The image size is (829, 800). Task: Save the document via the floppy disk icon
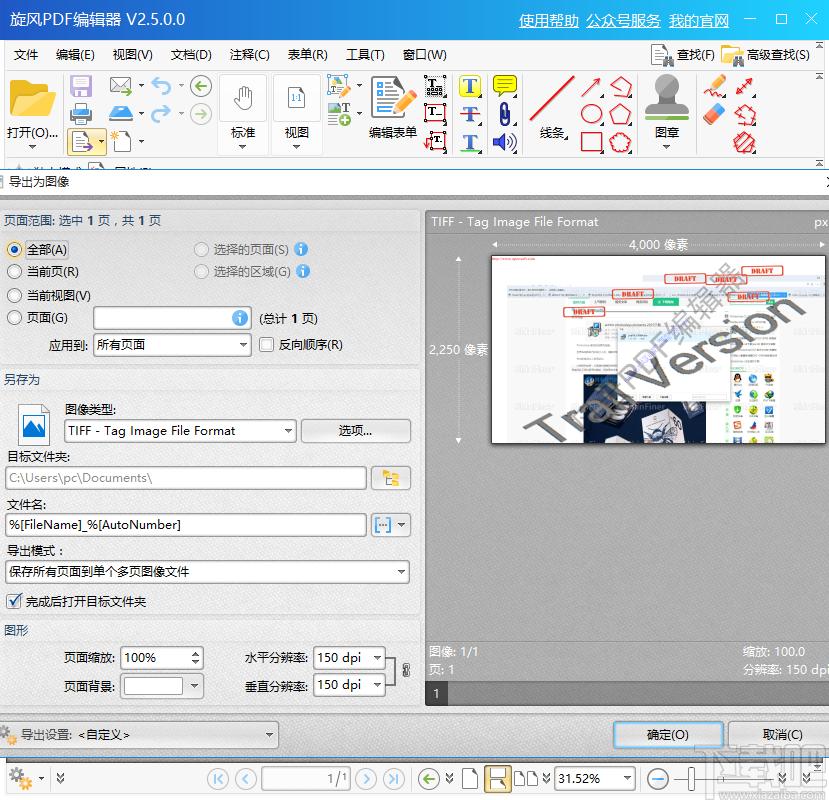click(x=81, y=86)
